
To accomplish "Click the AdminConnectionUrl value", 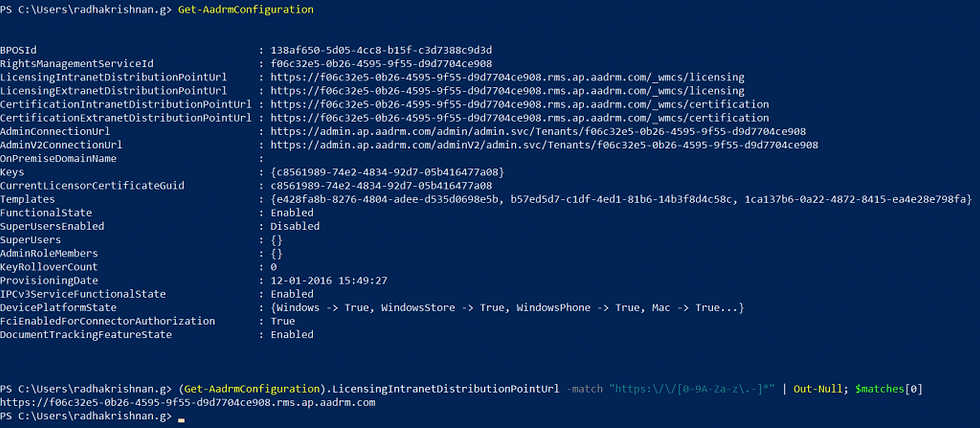I will coord(538,132).
